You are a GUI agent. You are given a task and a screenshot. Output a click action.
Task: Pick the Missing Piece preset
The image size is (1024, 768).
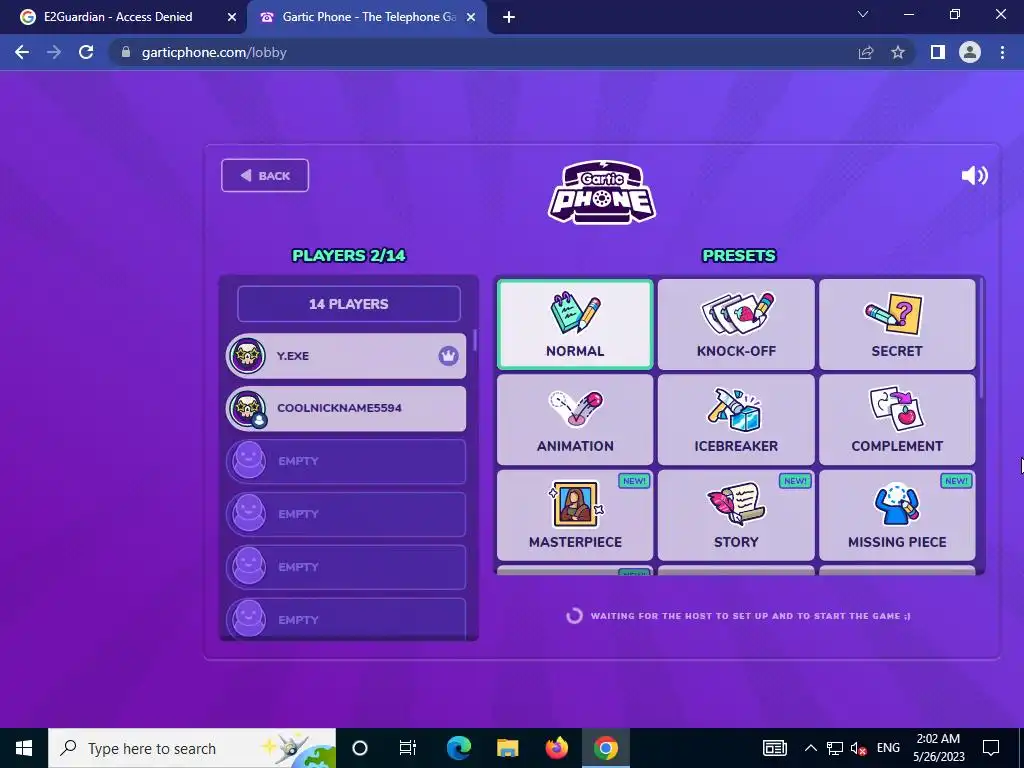click(897, 515)
